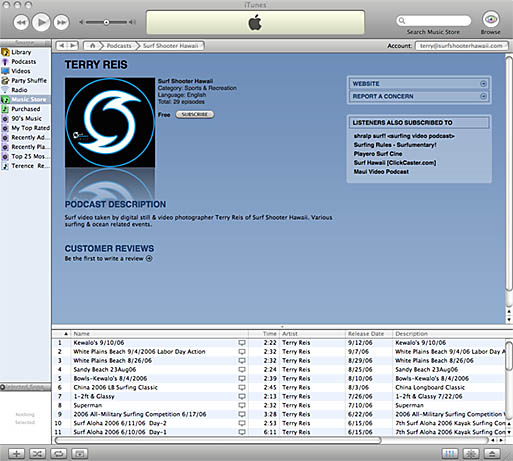The height and width of the screenshot is (461, 513).
Task: Sort by the Description column header
Action: click(449, 334)
